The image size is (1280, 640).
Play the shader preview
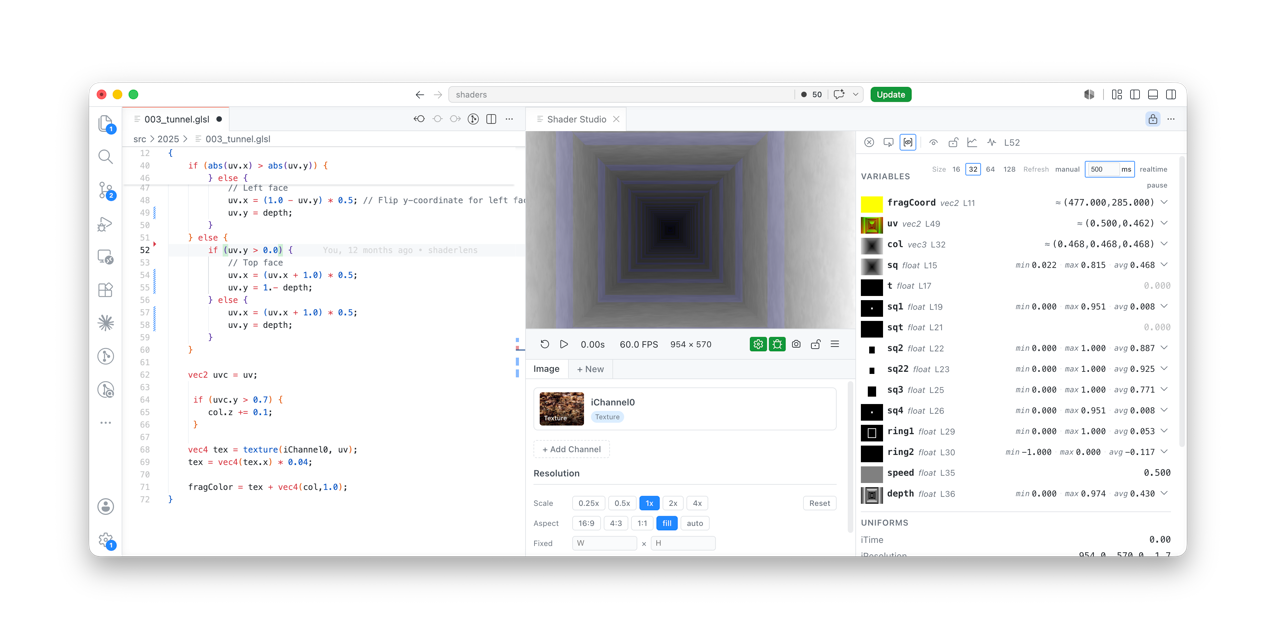tap(564, 344)
